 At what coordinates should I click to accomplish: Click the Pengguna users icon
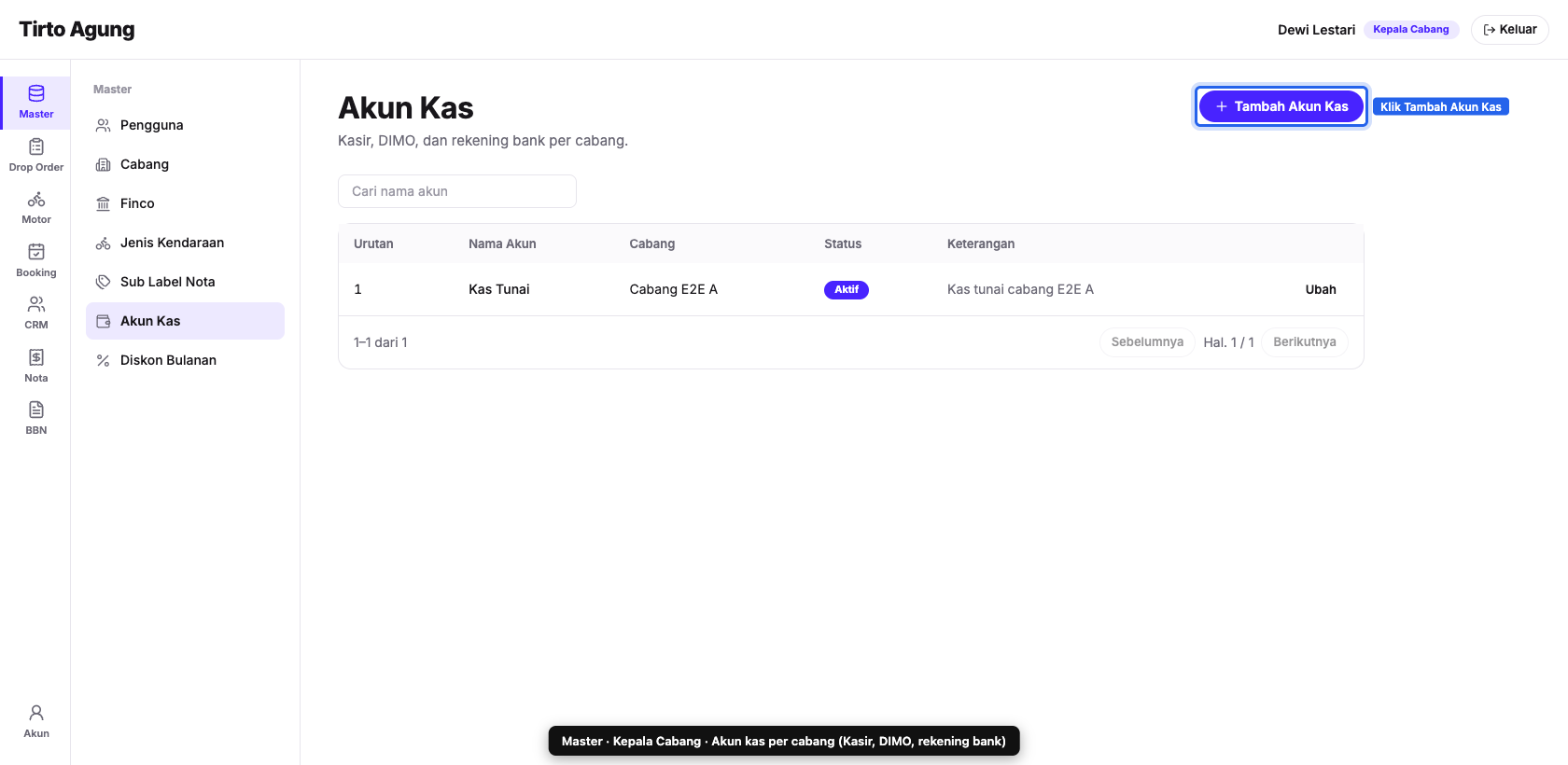[104, 125]
